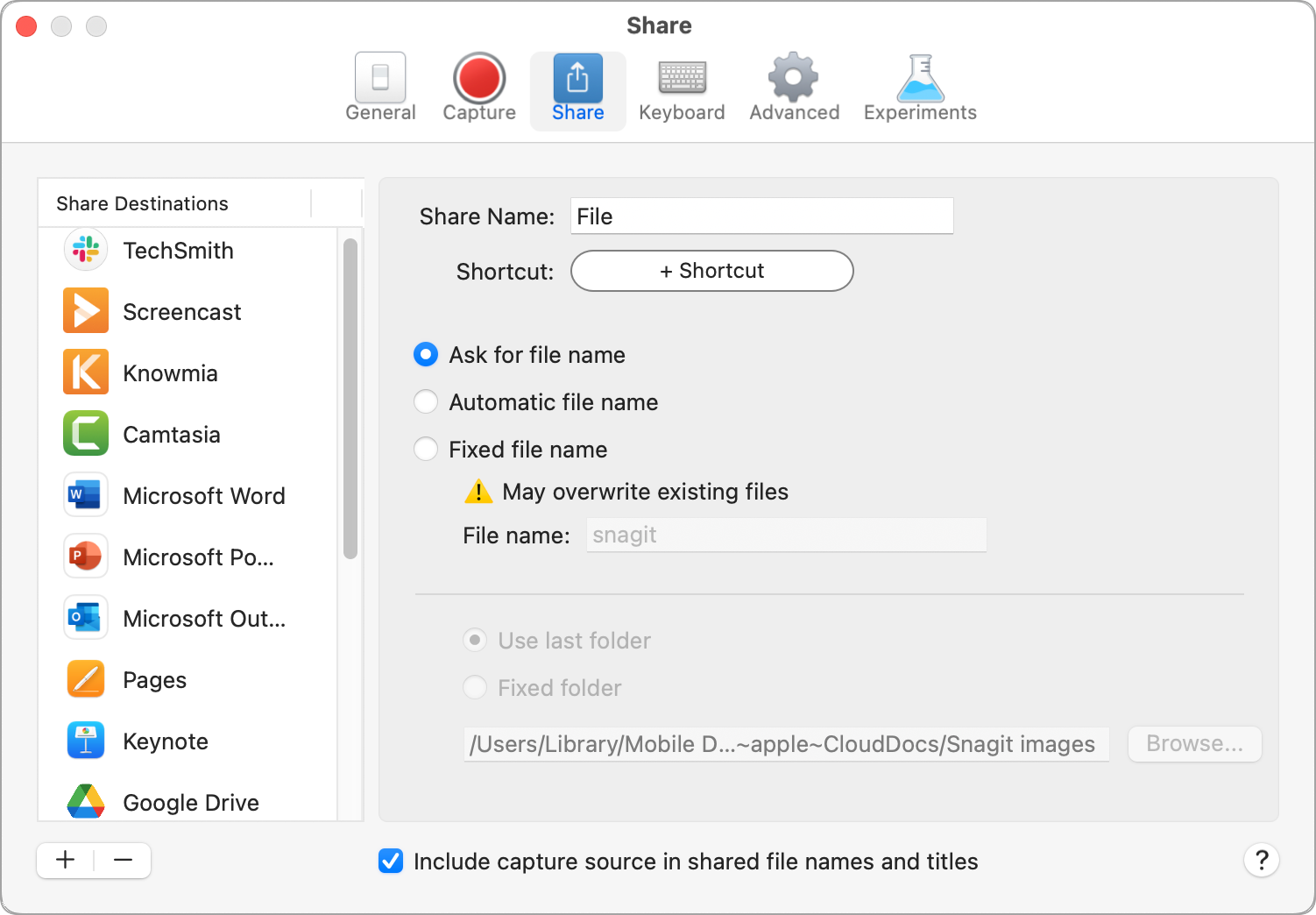
Task: Select the Screencast destination row
Action: [x=187, y=312]
